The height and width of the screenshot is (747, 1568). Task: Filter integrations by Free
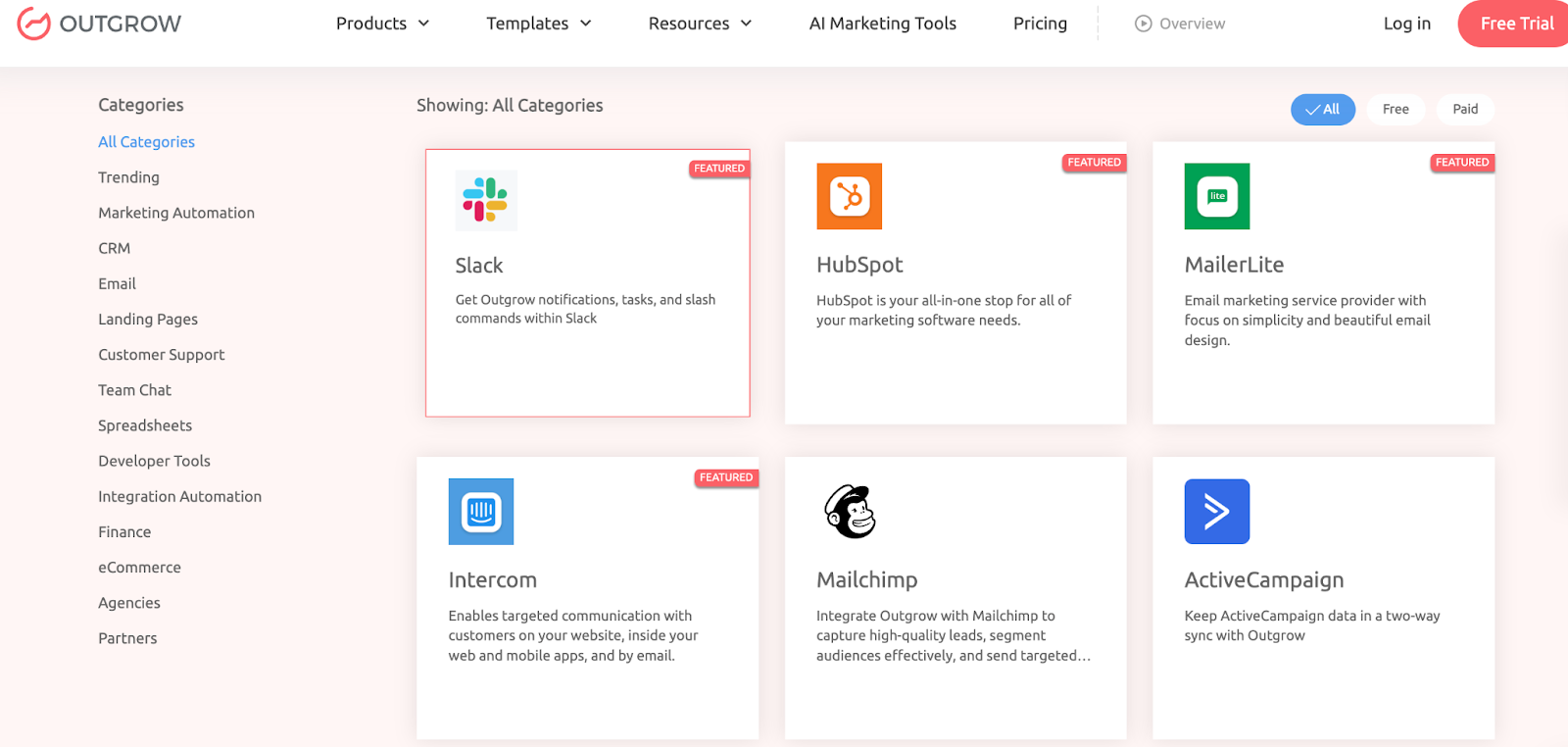coord(1395,109)
